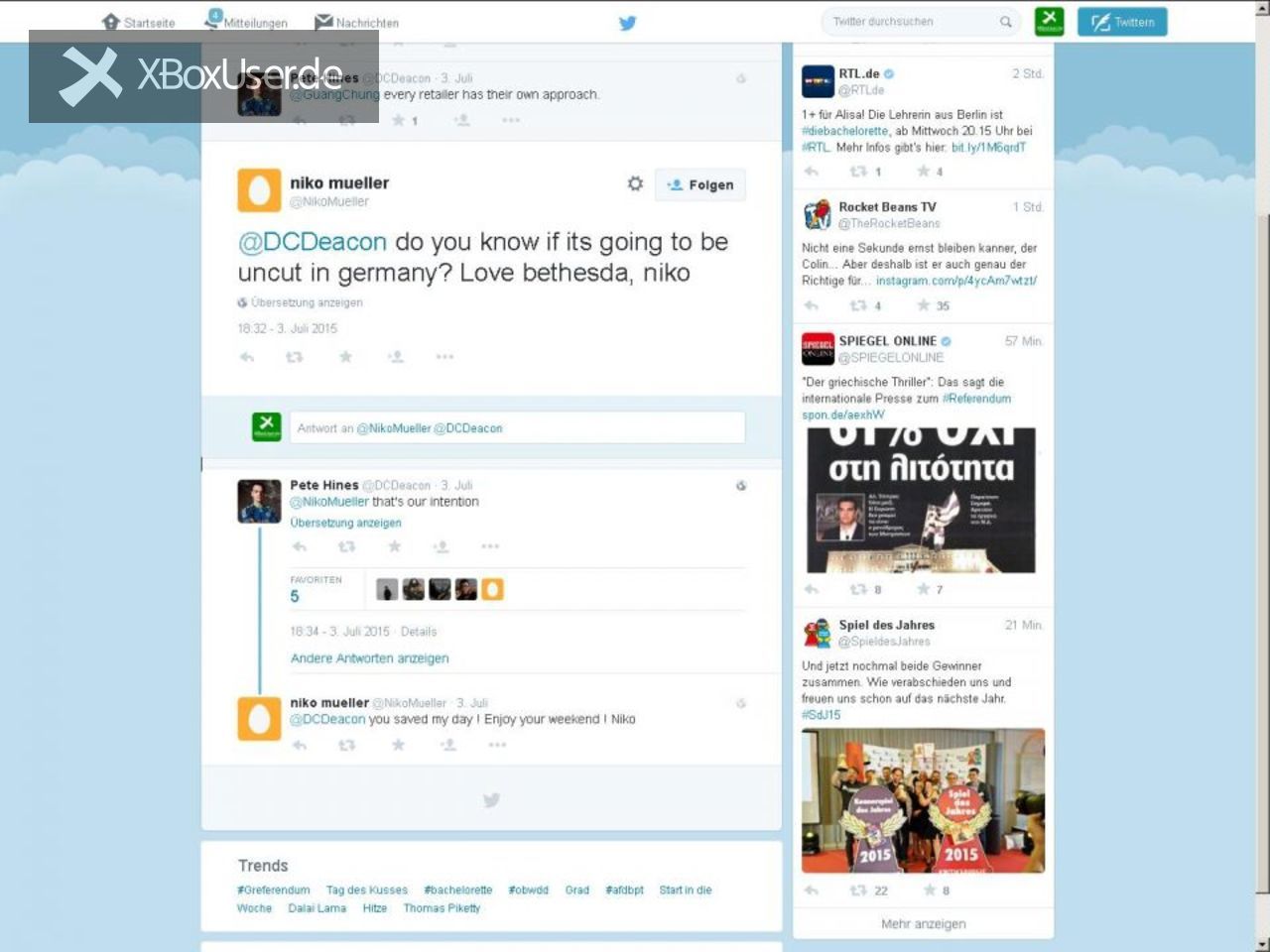This screenshot has height=952, width=1270.
Task: Reply to 'you saved my day' tweet
Action: click(x=300, y=745)
